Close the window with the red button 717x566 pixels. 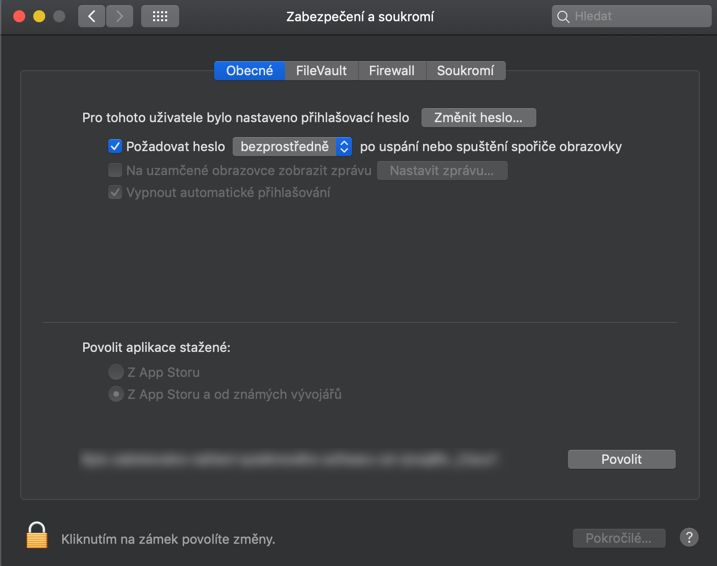tap(19, 16)
